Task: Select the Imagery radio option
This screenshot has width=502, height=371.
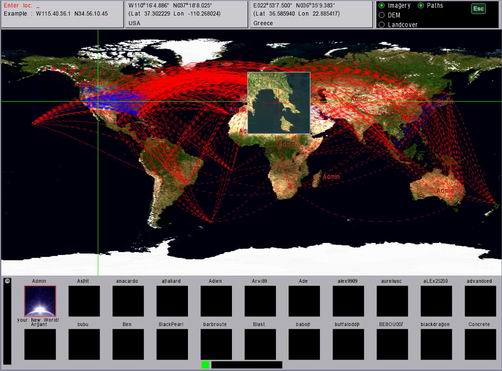Action: (382, 6)
